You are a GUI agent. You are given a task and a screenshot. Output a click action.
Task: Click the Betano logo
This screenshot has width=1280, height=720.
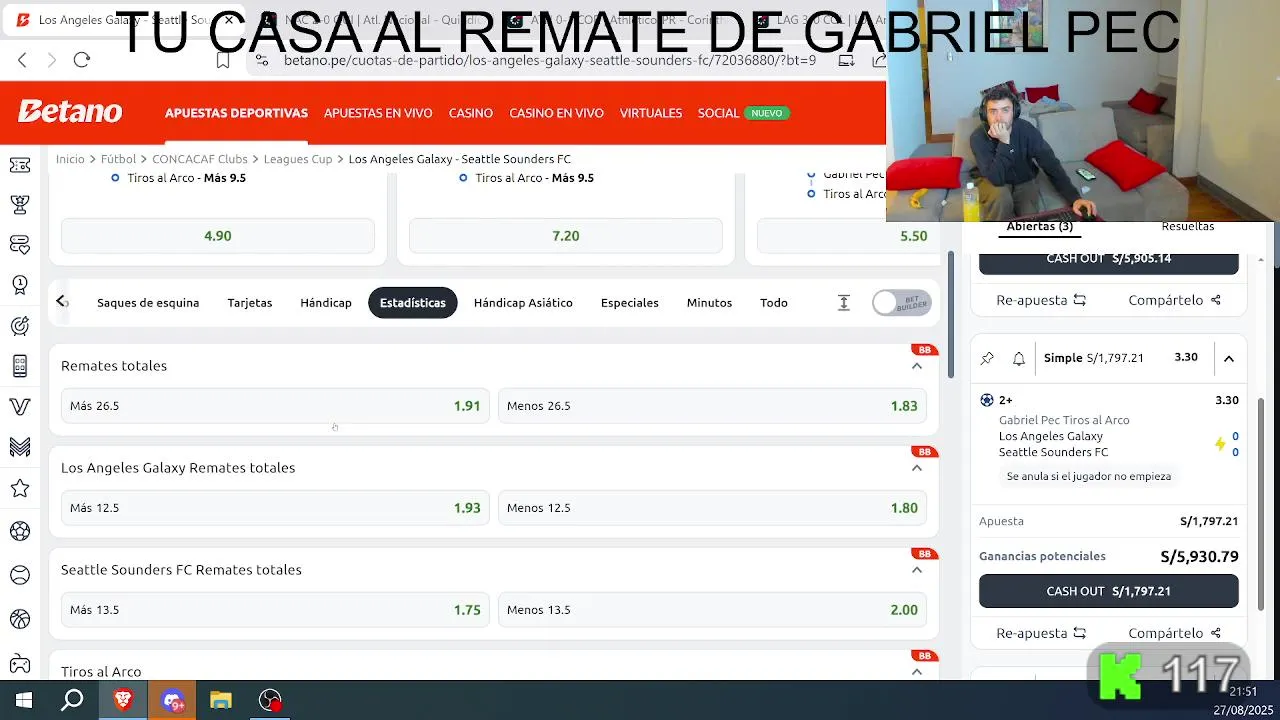70,112
